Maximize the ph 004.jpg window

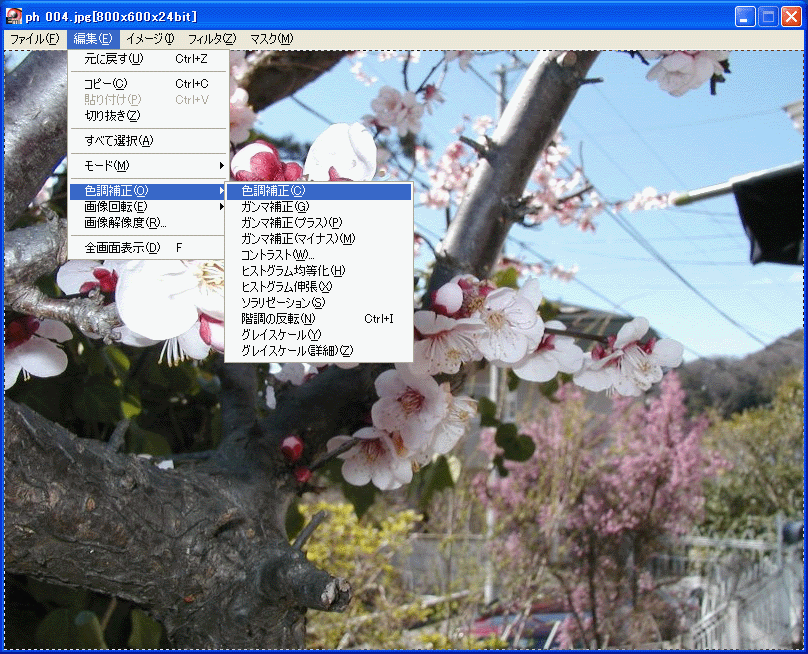(768, 16)
